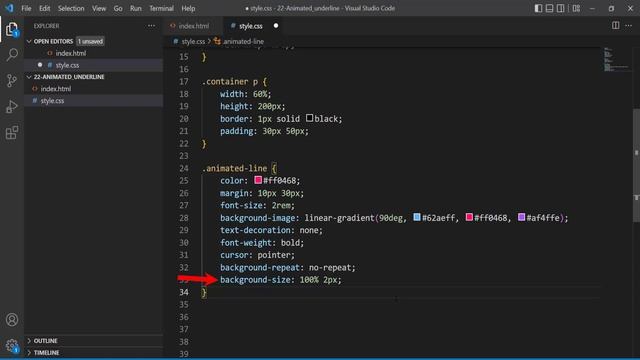Screen dimensions: 640x360
Task: Toggle the primary side bar layout icon
Action: pyautogui.click(x=538, y=8)
